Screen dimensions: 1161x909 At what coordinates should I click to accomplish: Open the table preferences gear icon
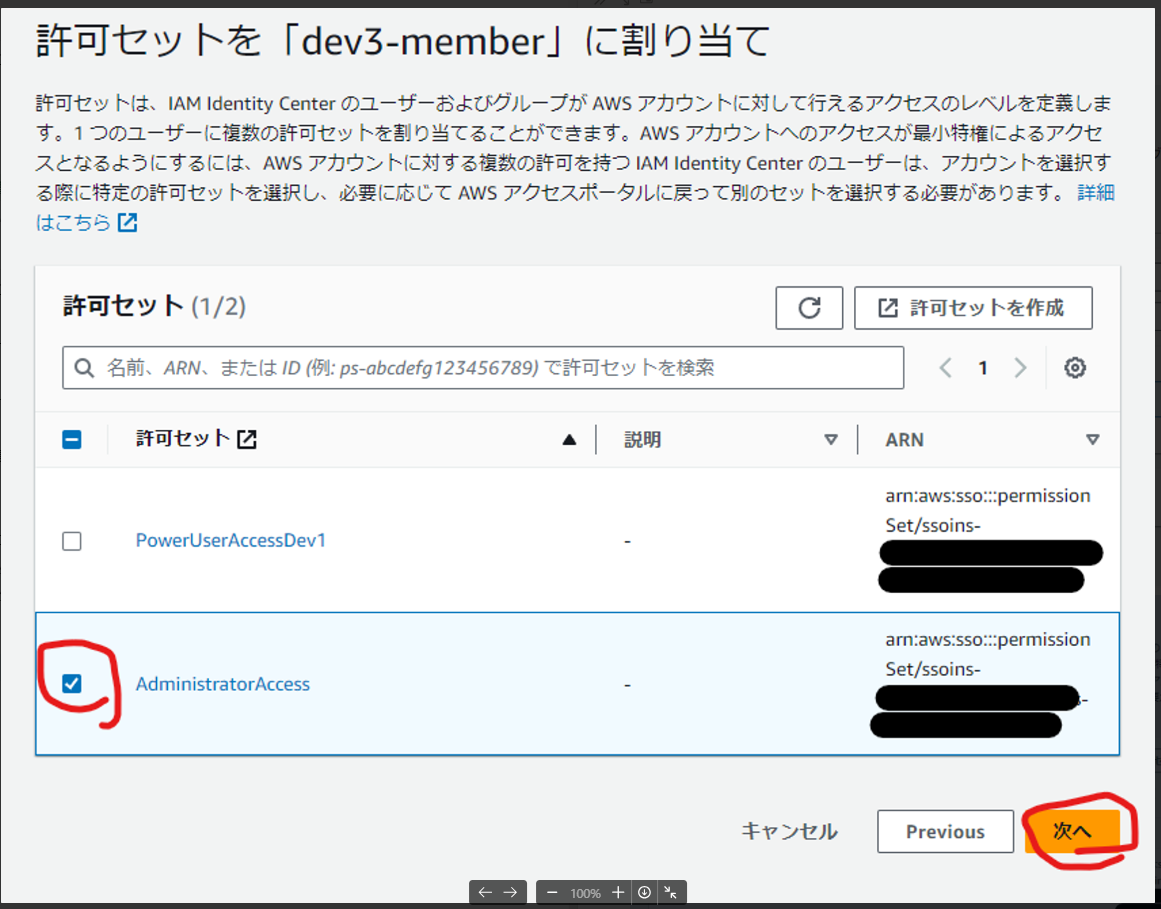(x=1074, y=368)
